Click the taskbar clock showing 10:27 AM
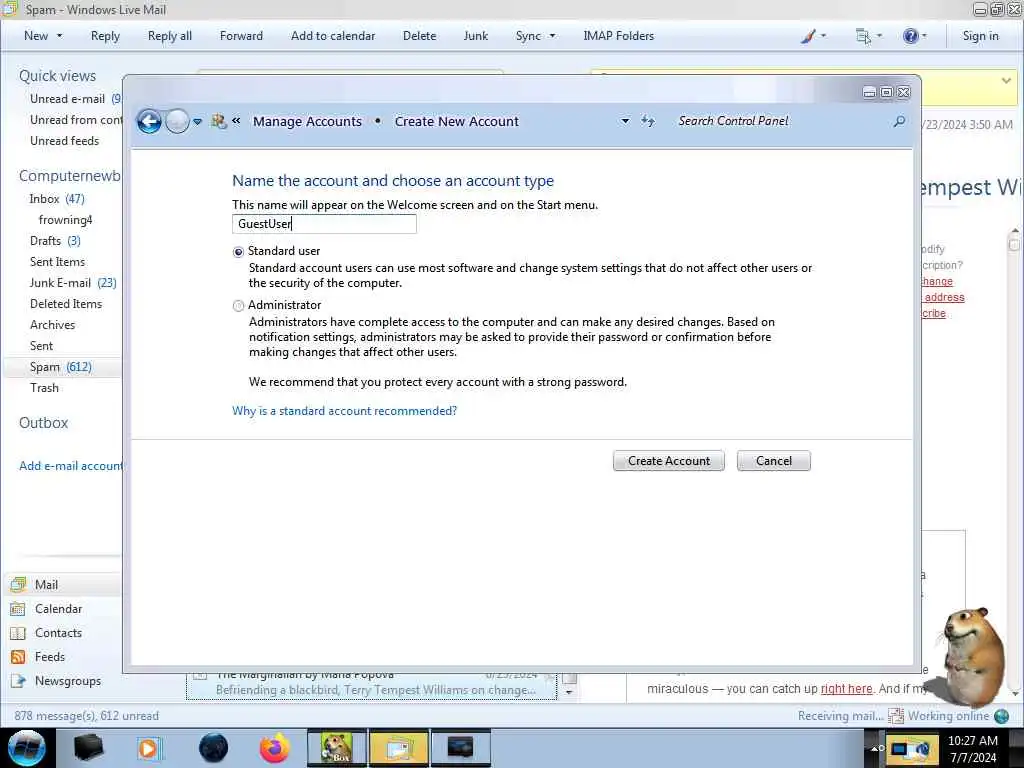The height and width of the screenshot is (768, 1024). [972, 749]
